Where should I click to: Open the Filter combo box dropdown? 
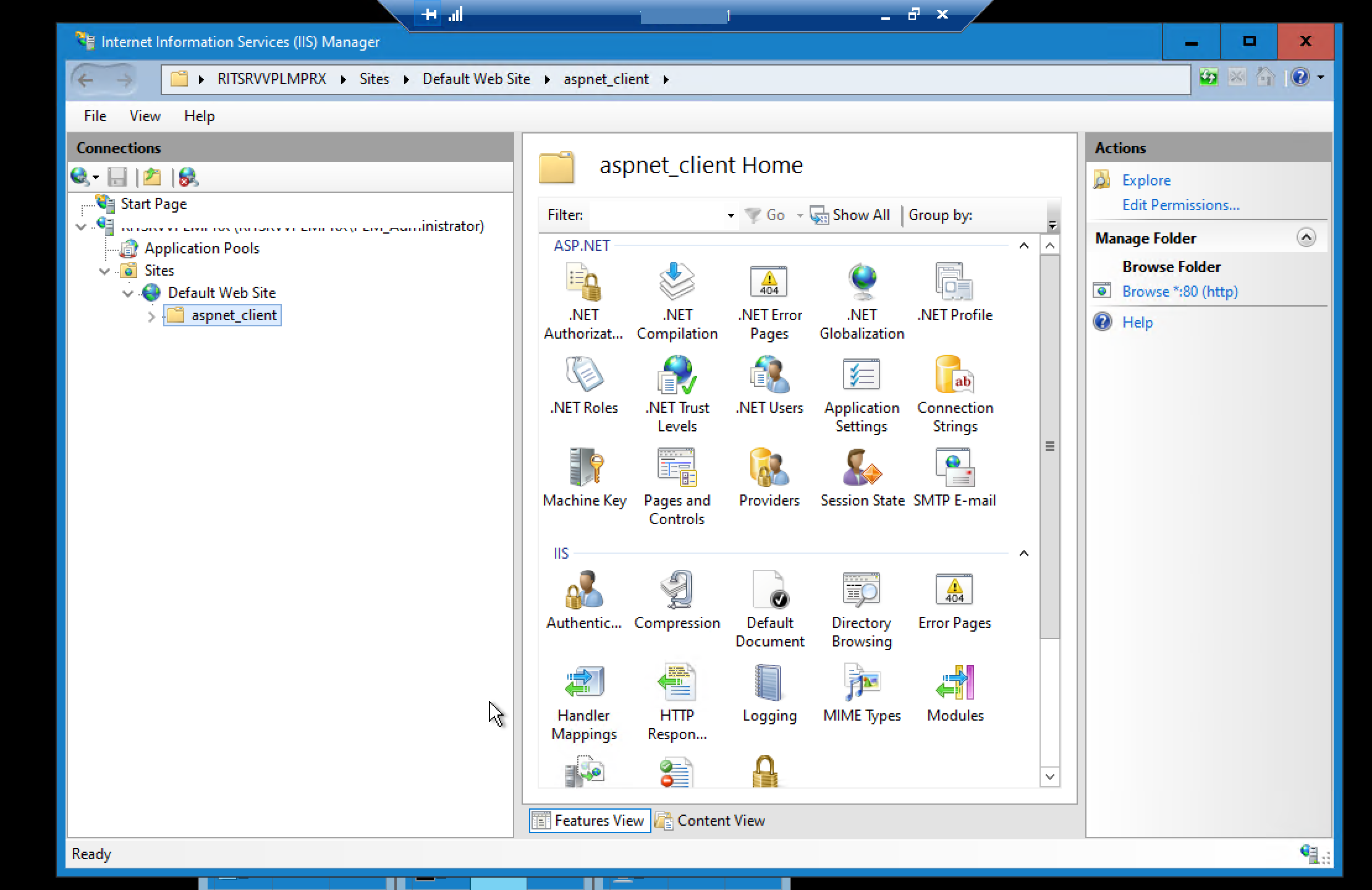pos(730,215)
